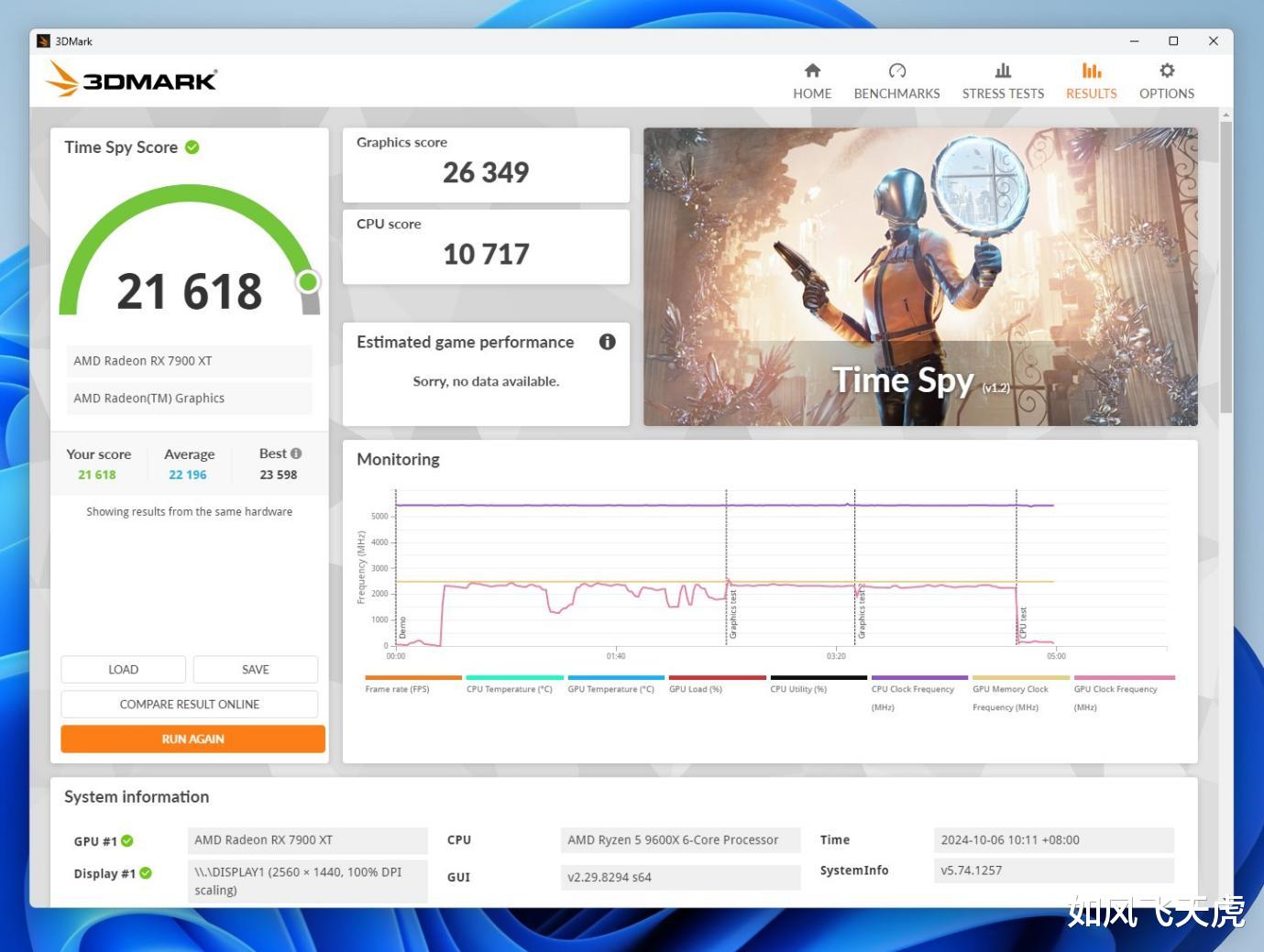Click COMPARE RESULT ONLINE button

[x=190, y=705]
